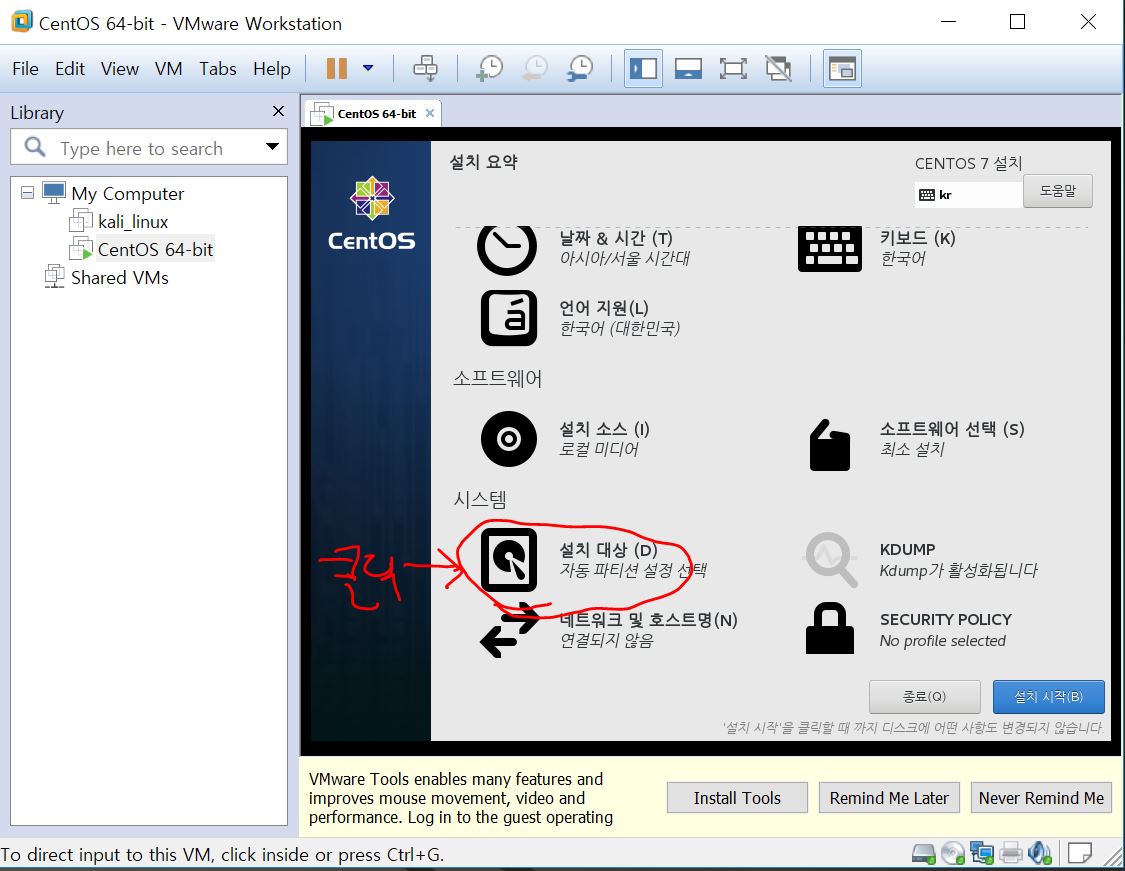Open keyboard settings via keyboard icon
The width and height of the screenshot is (1125, 871).
tap(829, 248)
